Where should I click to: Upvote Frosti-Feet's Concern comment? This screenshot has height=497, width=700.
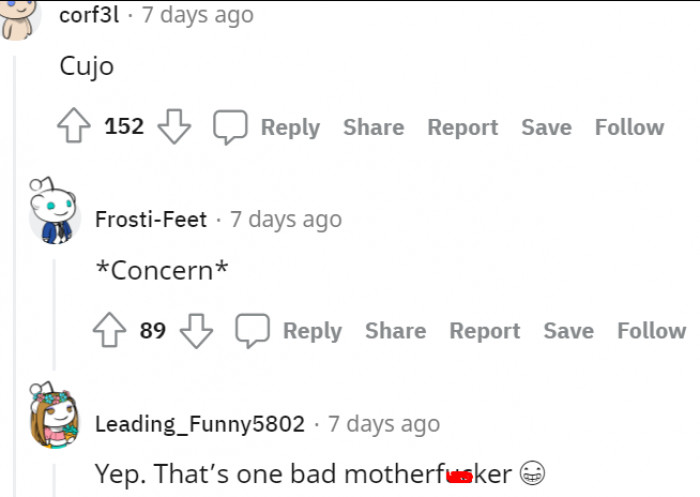click(109, 330)
